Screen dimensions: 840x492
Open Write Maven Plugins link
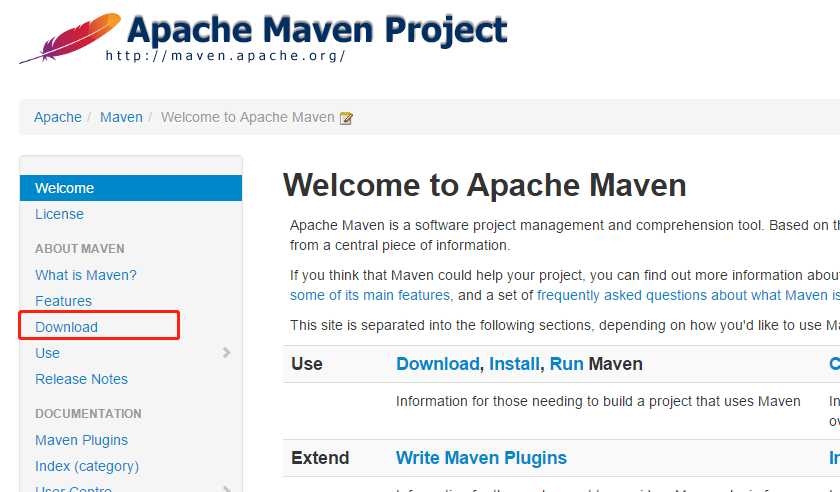481,458
